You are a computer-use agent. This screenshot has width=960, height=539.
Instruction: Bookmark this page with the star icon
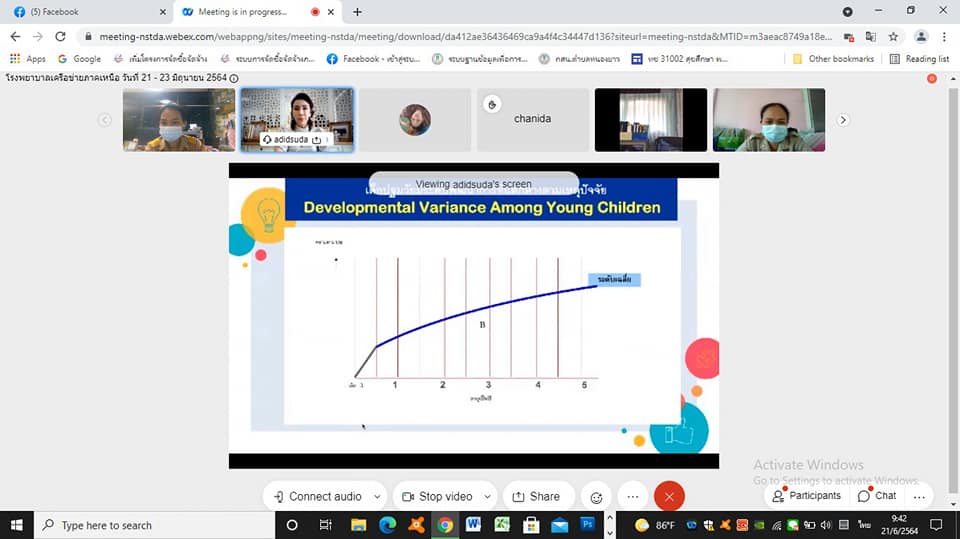point(893,37)
